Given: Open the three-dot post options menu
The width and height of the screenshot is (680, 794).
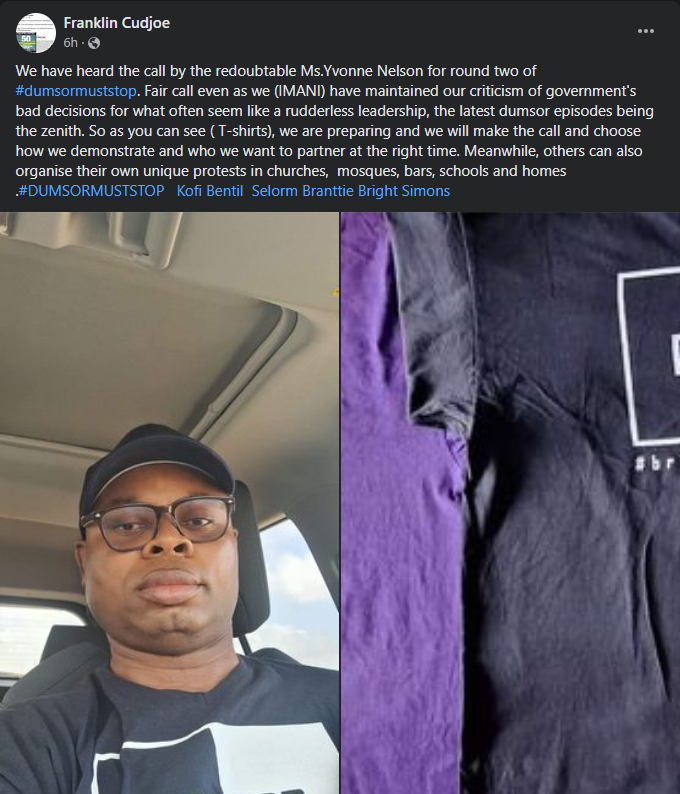Looking at the screenshot, I should pyautogui.click(x=646, y=31).
